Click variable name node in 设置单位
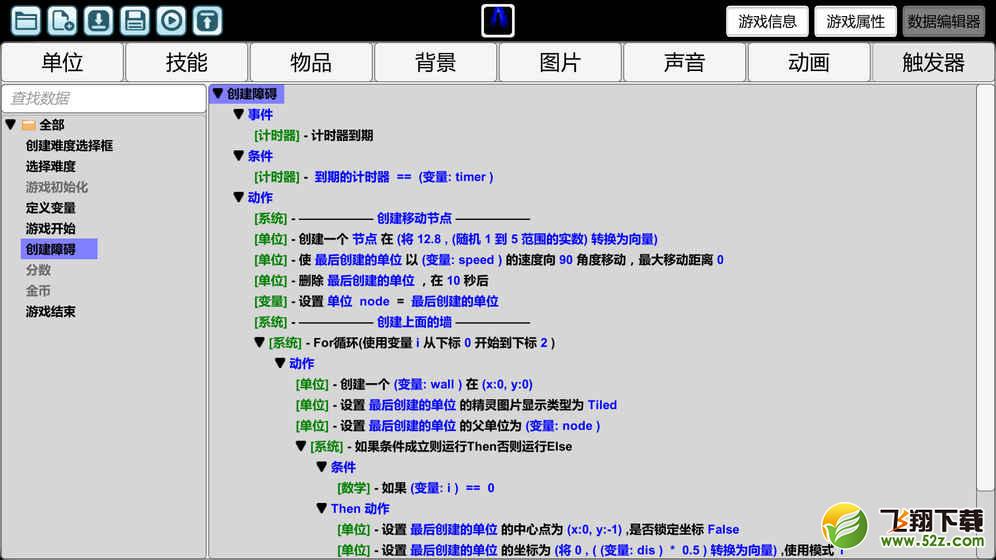Viewport: 996px width, 560px height. [374, 302]
